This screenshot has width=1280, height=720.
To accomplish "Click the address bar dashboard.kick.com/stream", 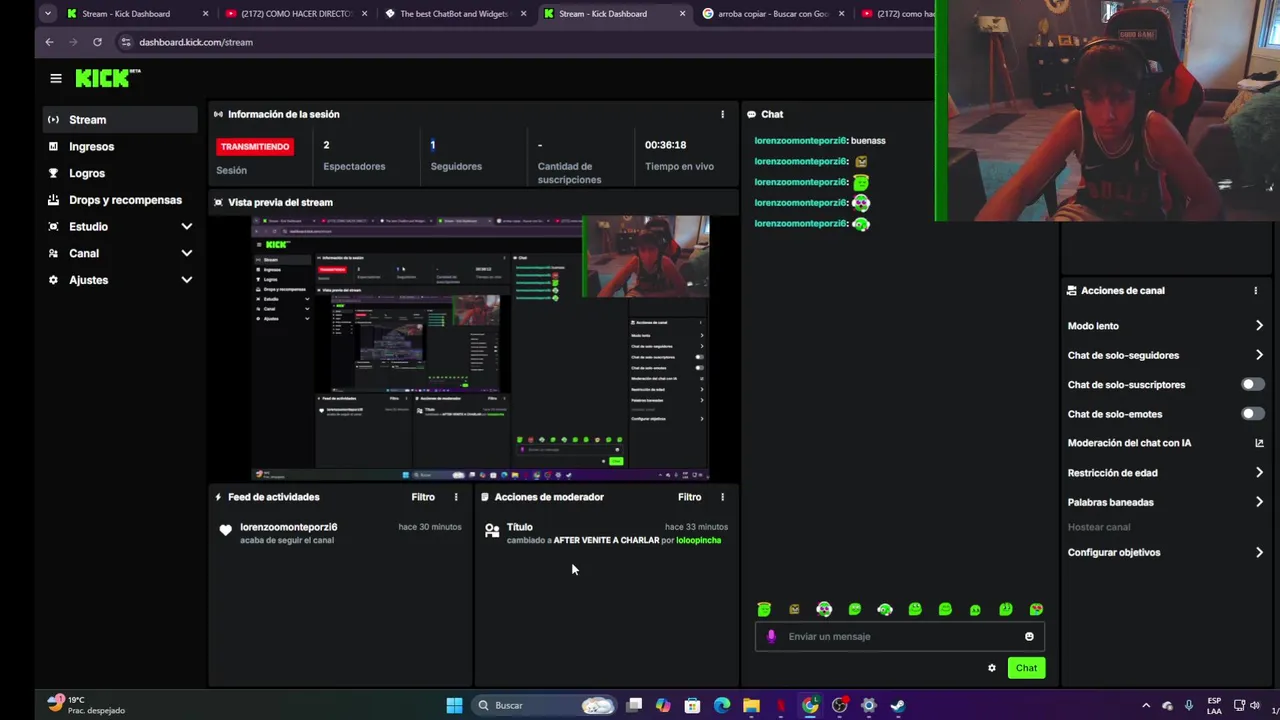I will click(196, 42).
